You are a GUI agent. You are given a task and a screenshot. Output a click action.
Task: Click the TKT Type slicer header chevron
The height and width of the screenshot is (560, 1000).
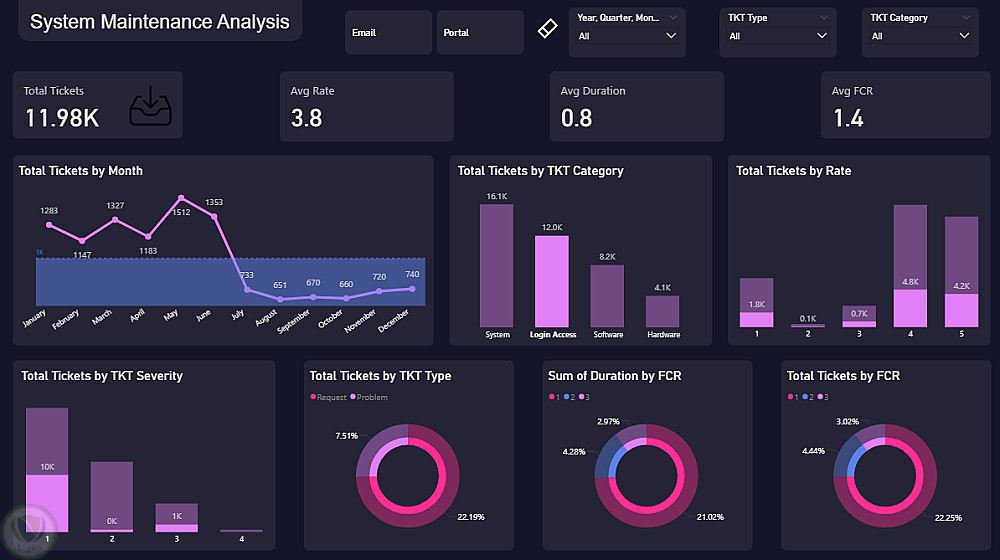click(823, 18)
